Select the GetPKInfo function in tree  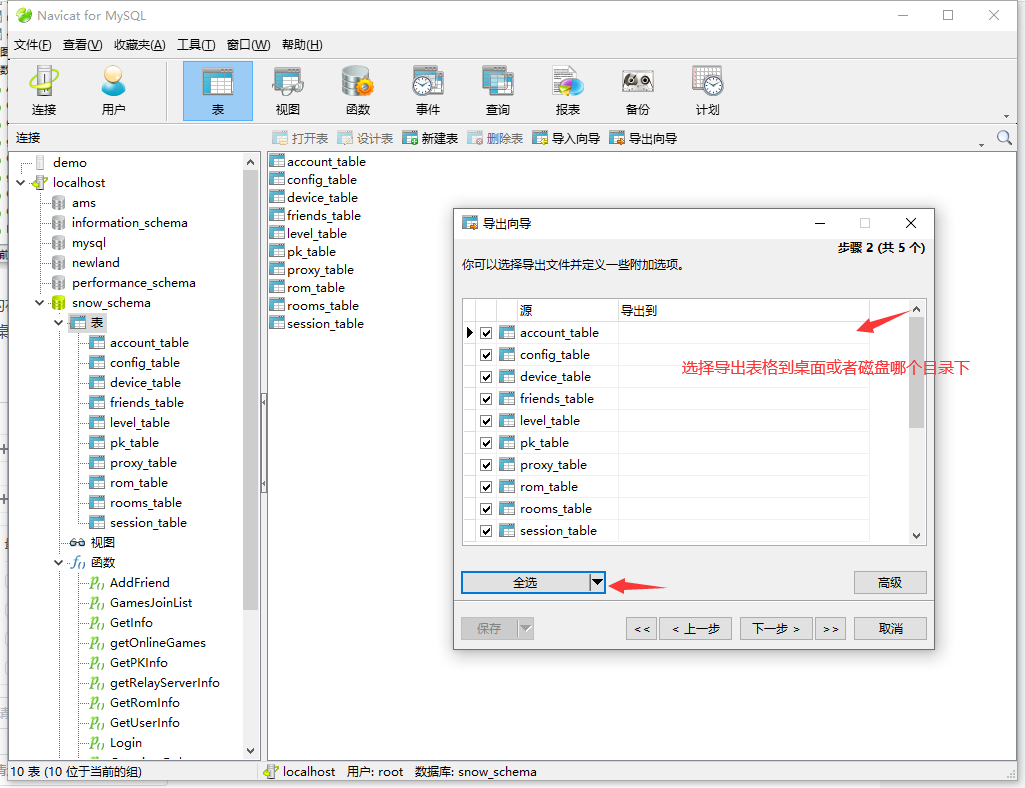pos(139,662)
